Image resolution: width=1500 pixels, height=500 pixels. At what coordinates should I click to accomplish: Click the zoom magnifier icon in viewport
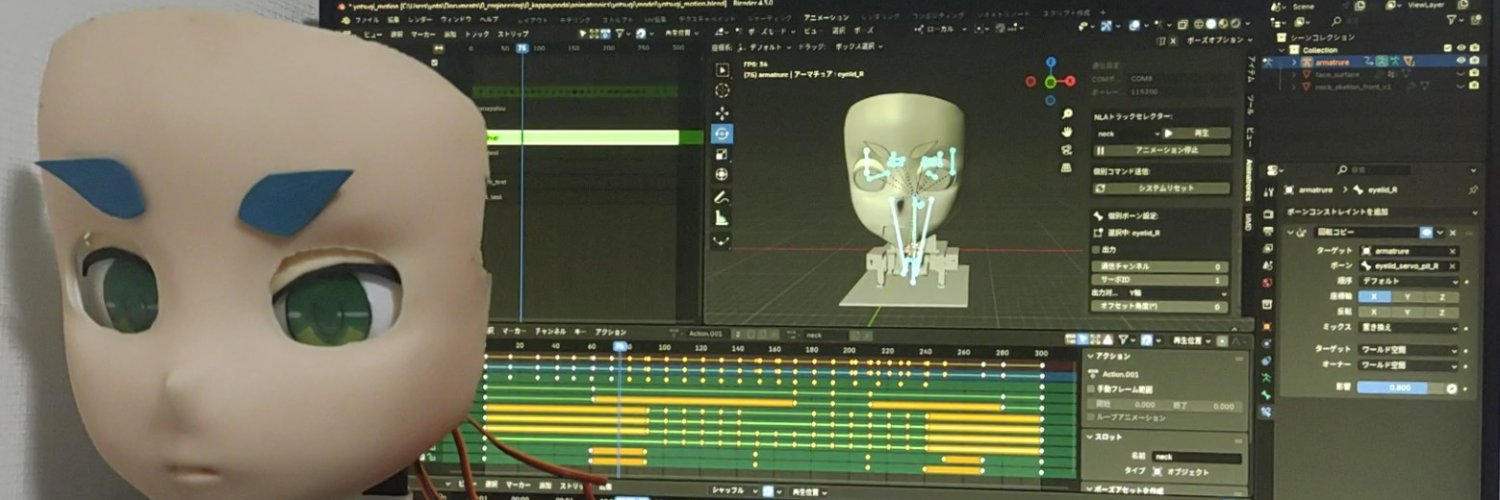tap(1068, 114)
